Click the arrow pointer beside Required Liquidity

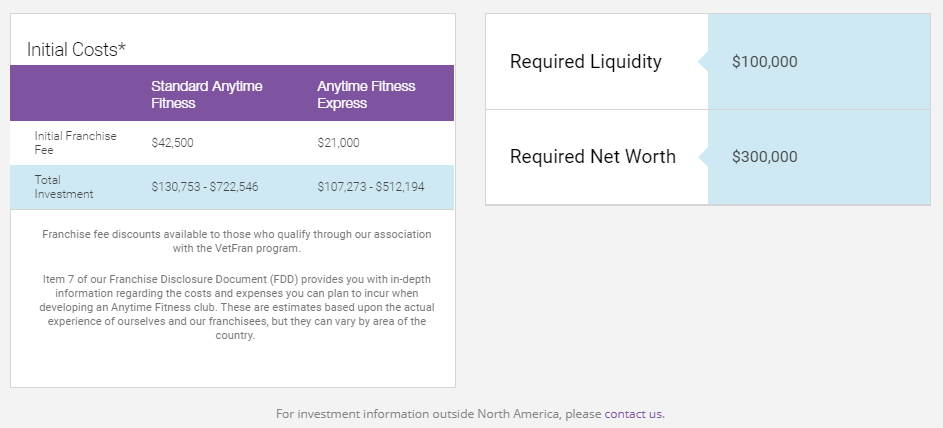pyautogui.click(x=703, y=61)
